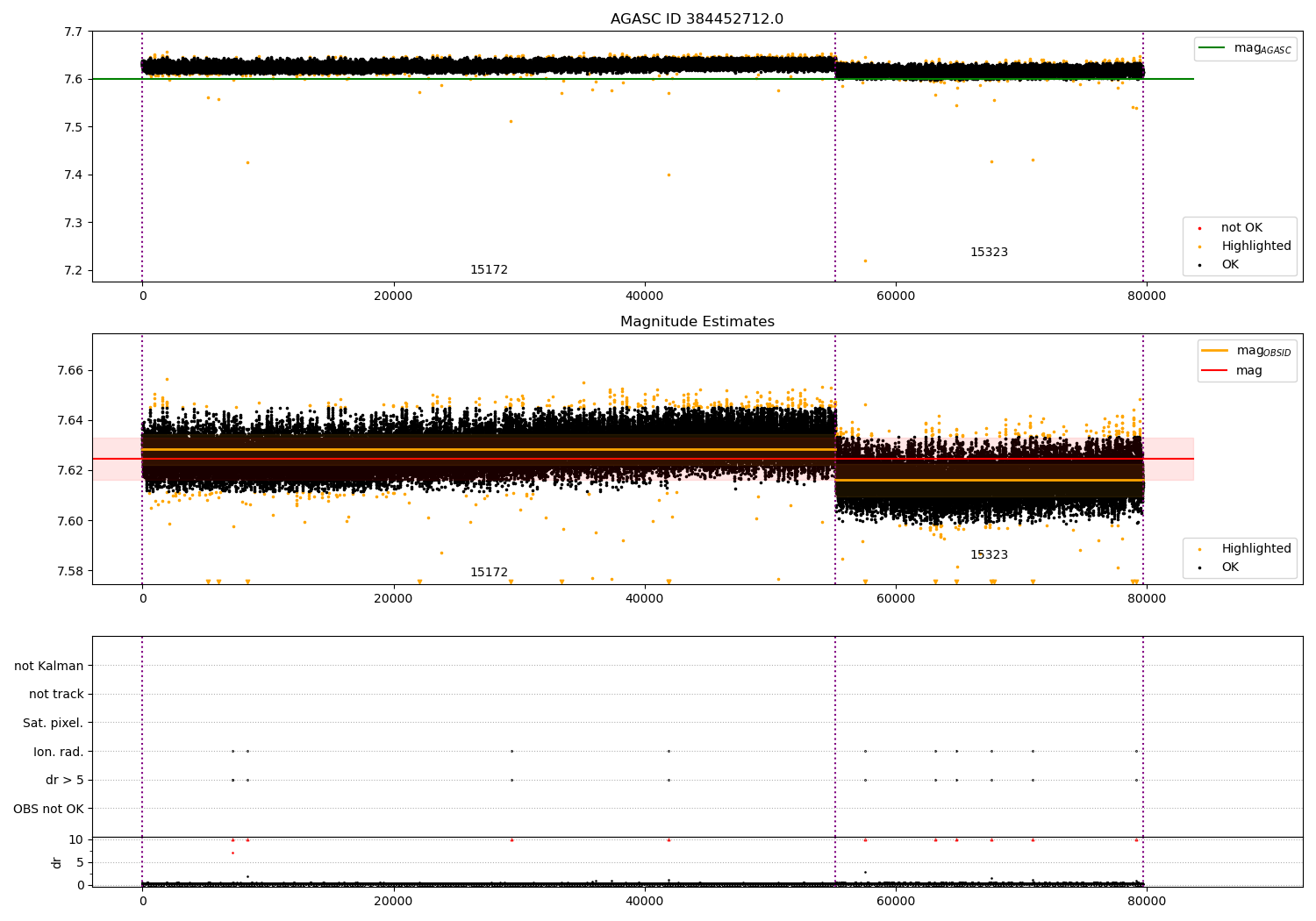Screen dimensions: 1316x921
Task: Click obsid label '15323' in Magnitude Estimates plot
Action: tap(989, 555)
